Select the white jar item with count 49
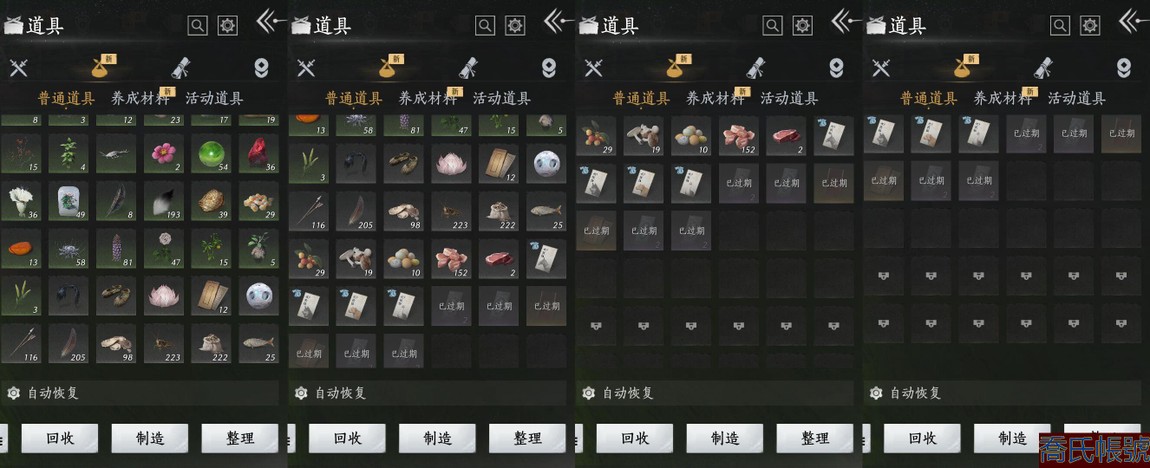The width and height of the screenshot is (1150, 468). (x=68, y=201)
